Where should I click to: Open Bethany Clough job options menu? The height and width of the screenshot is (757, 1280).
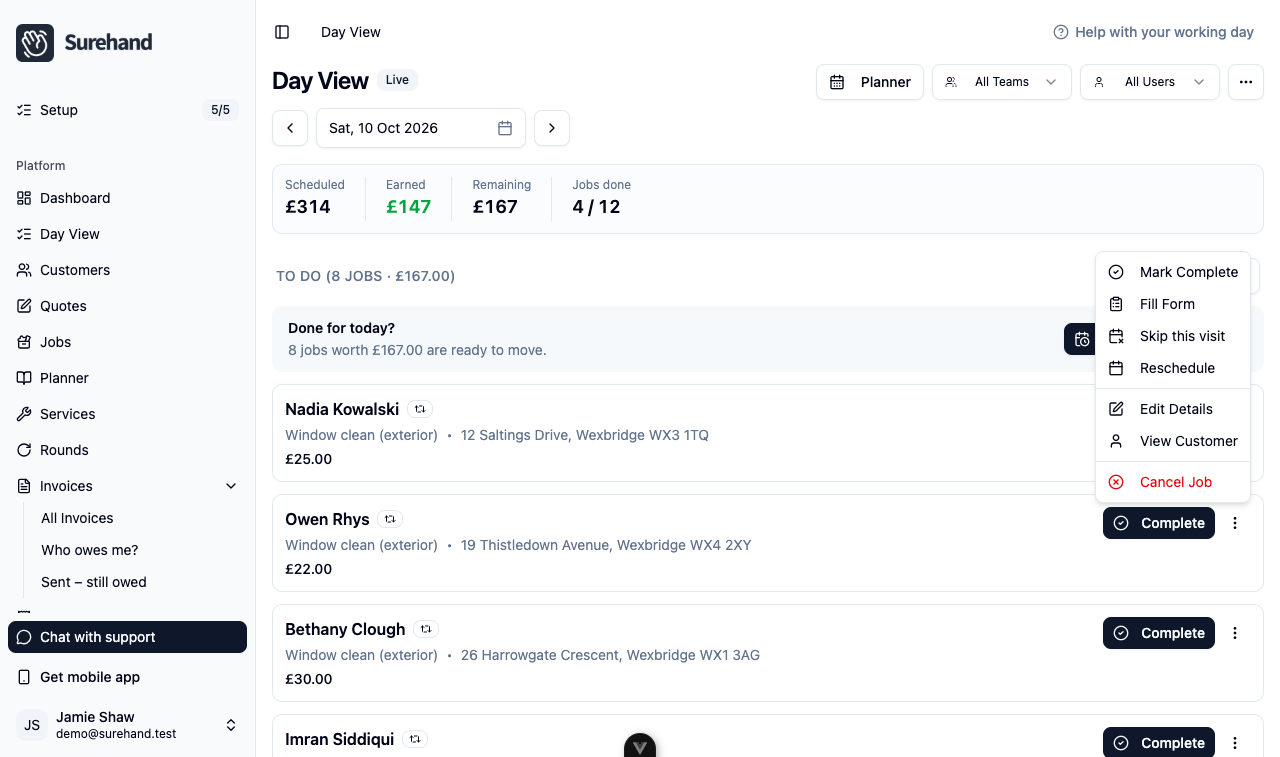(x=1235, y=633)
